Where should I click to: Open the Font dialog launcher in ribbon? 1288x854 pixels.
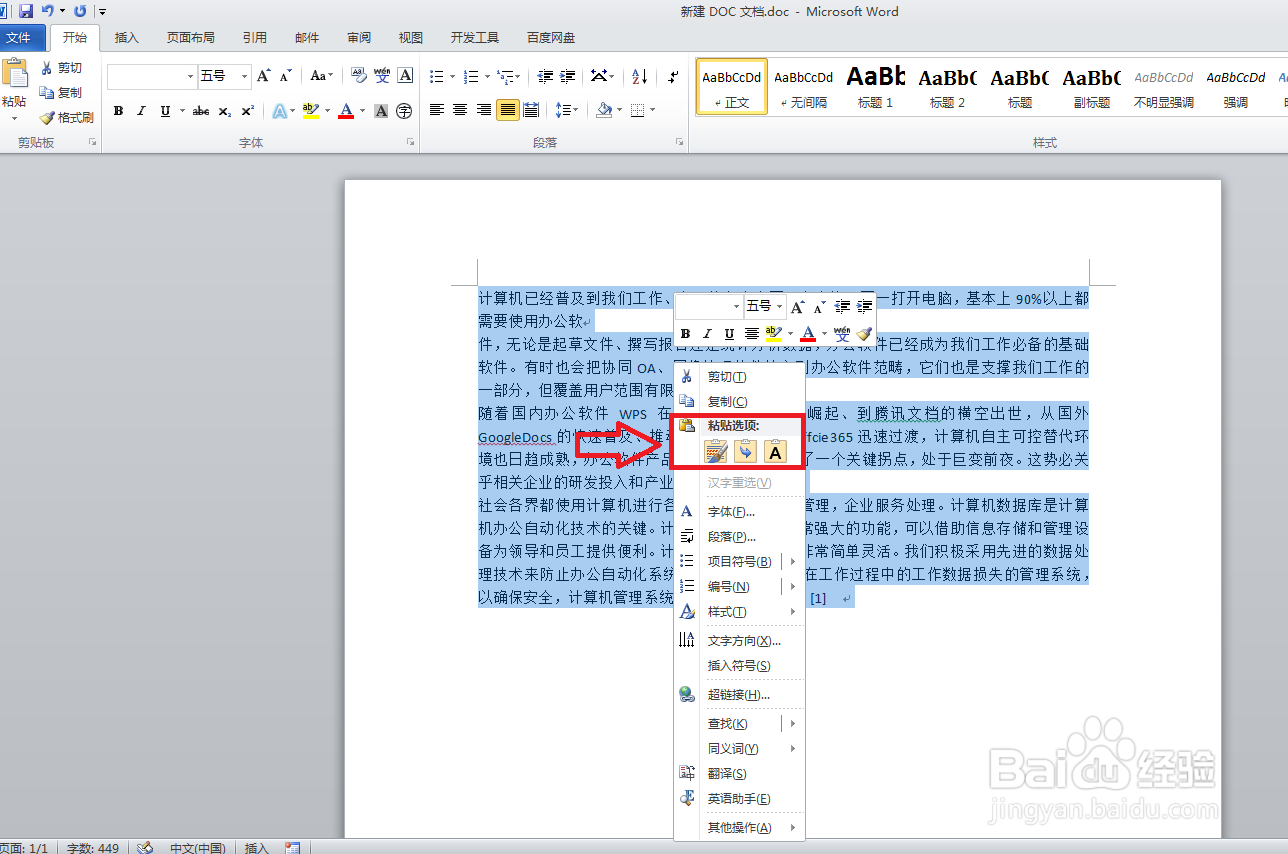click(410, 143)
